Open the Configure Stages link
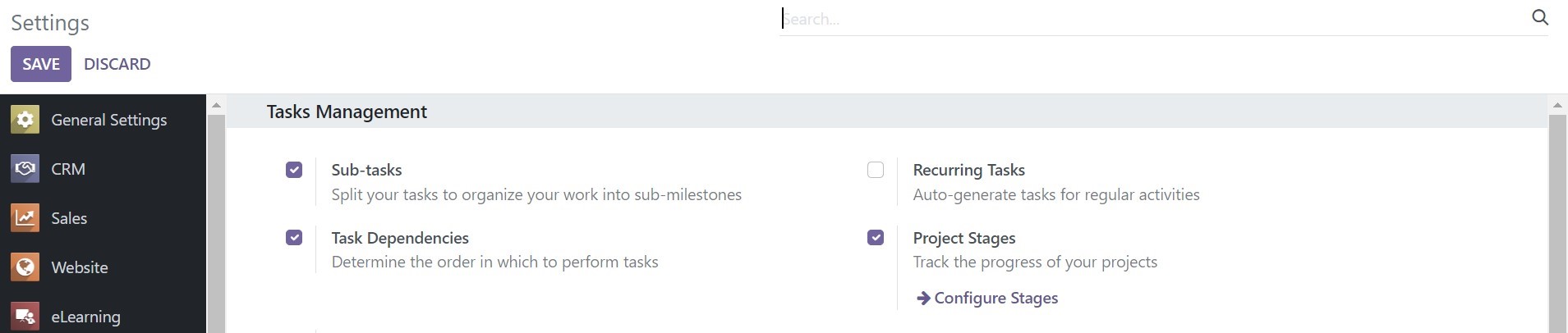This screenshot has width=1568, height=333. point(987,298)
